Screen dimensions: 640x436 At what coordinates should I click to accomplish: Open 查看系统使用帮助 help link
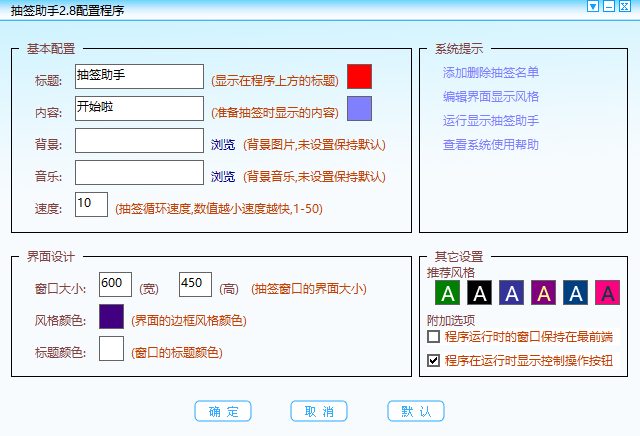click(x=491, y=145)
